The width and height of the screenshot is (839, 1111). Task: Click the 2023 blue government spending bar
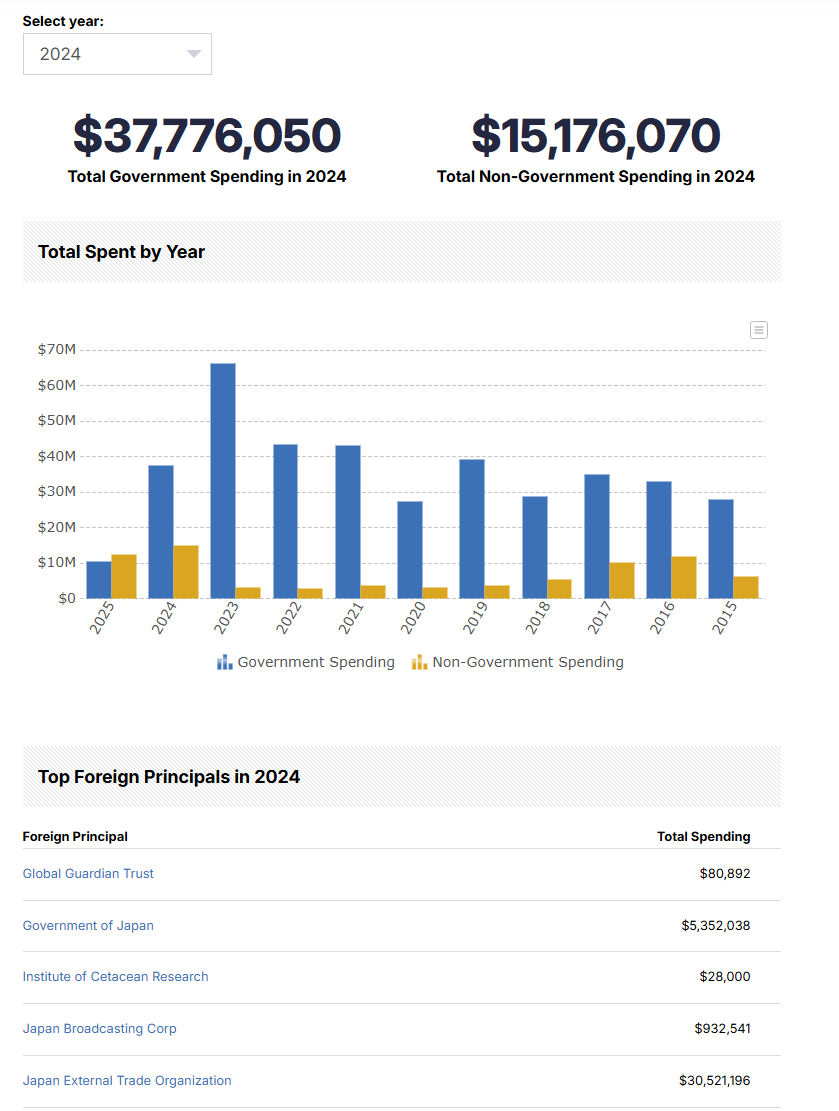(x=223, y=481)
